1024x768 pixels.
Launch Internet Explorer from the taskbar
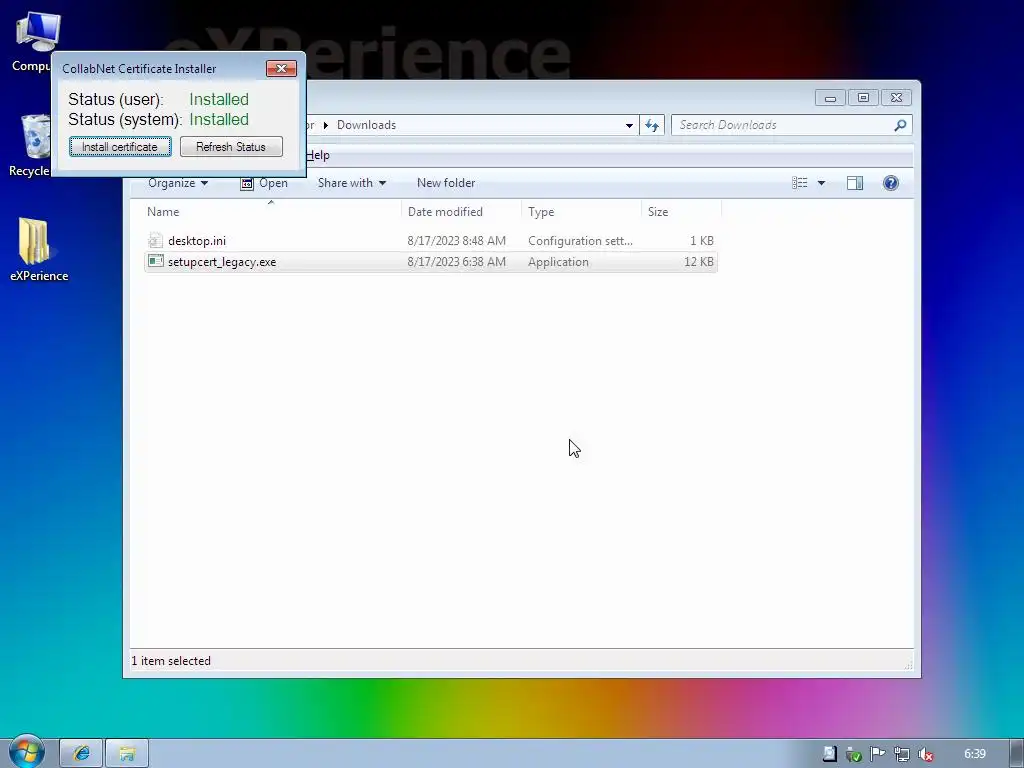[81, 754]
